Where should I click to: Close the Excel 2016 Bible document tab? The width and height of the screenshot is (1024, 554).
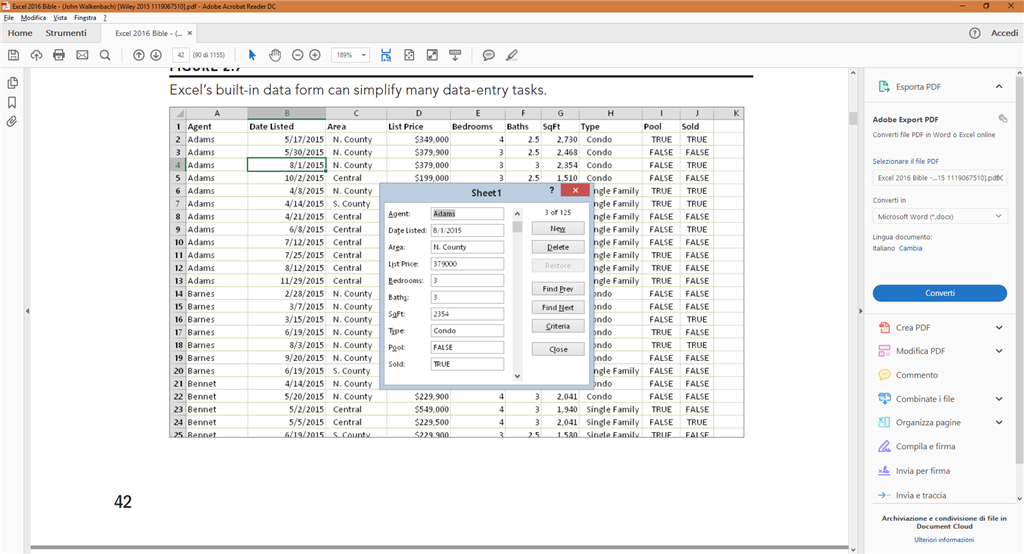click(190, 33)
